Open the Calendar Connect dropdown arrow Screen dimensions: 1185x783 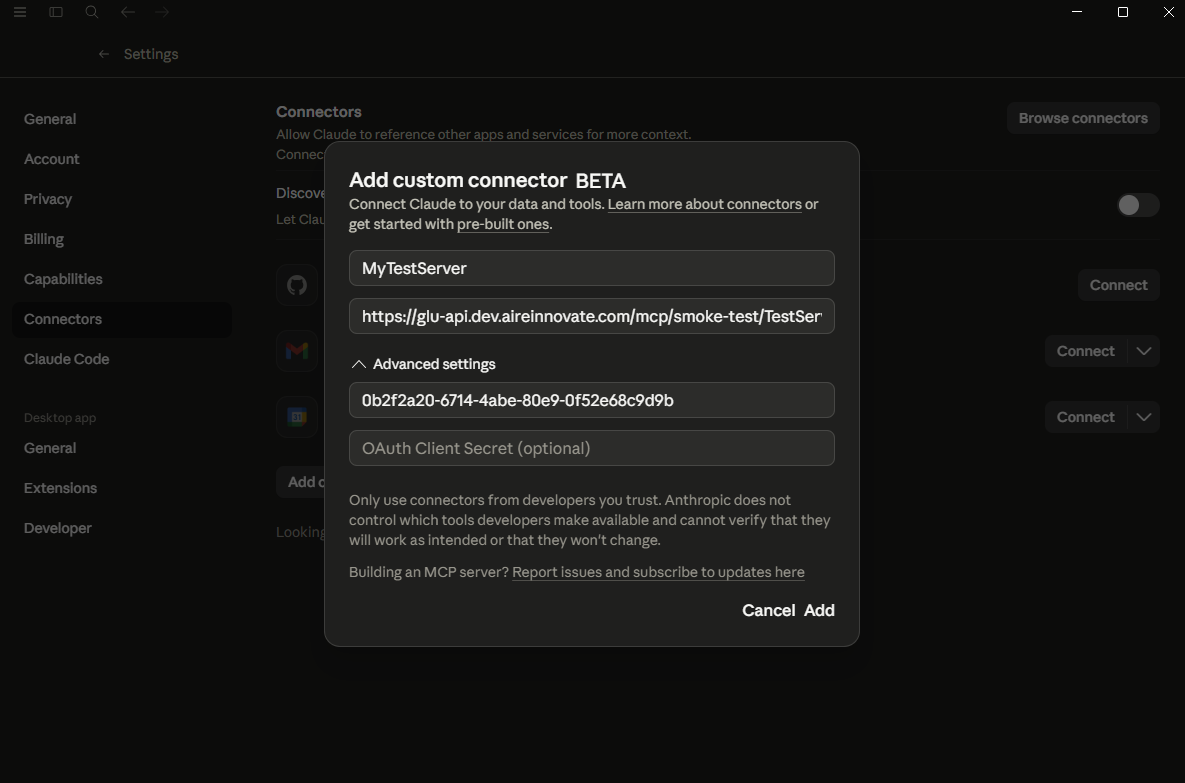pyautogui.click(x=1143, y=416)
